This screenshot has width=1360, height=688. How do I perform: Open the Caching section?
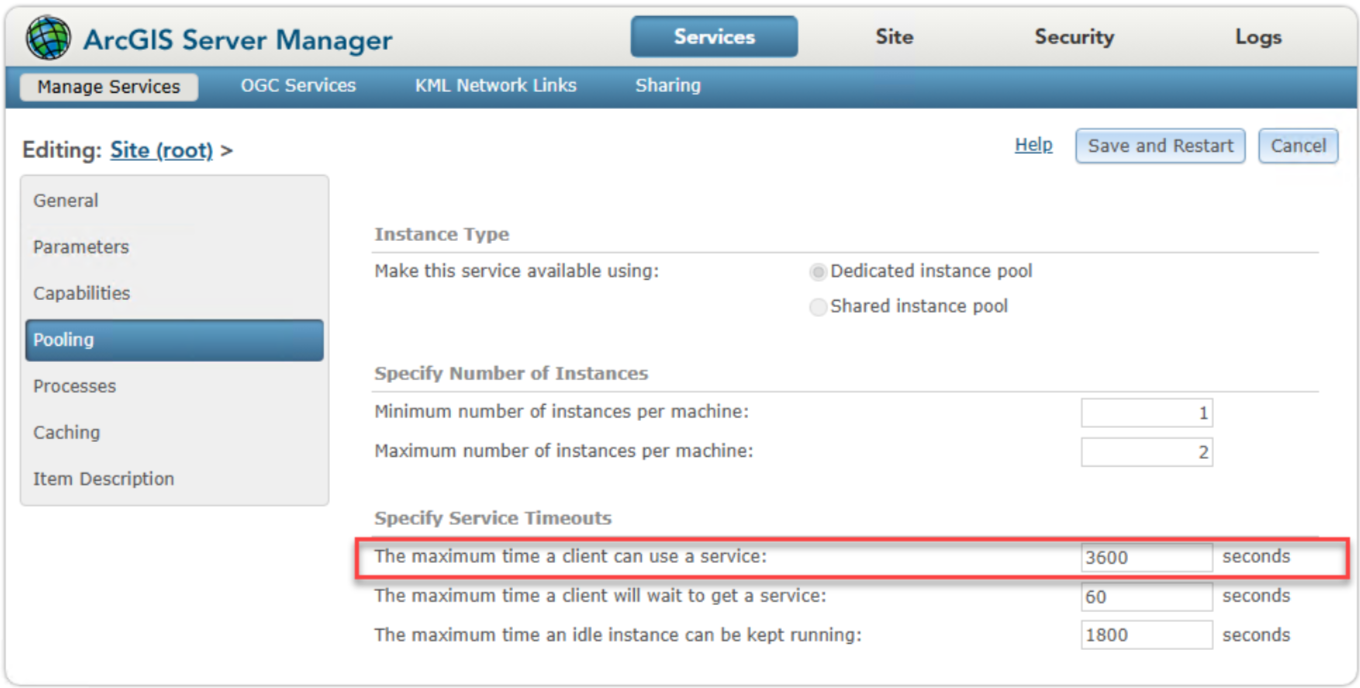click(x=173, y=432)
